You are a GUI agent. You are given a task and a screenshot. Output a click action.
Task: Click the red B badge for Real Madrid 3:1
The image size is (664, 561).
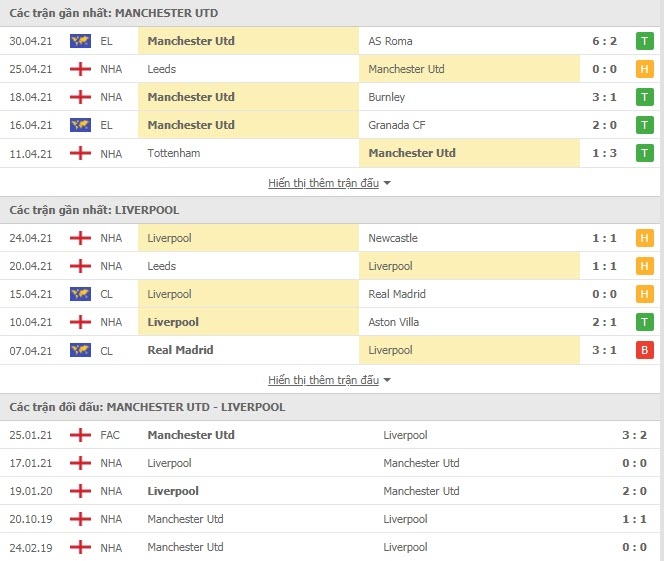pos(644,350)
